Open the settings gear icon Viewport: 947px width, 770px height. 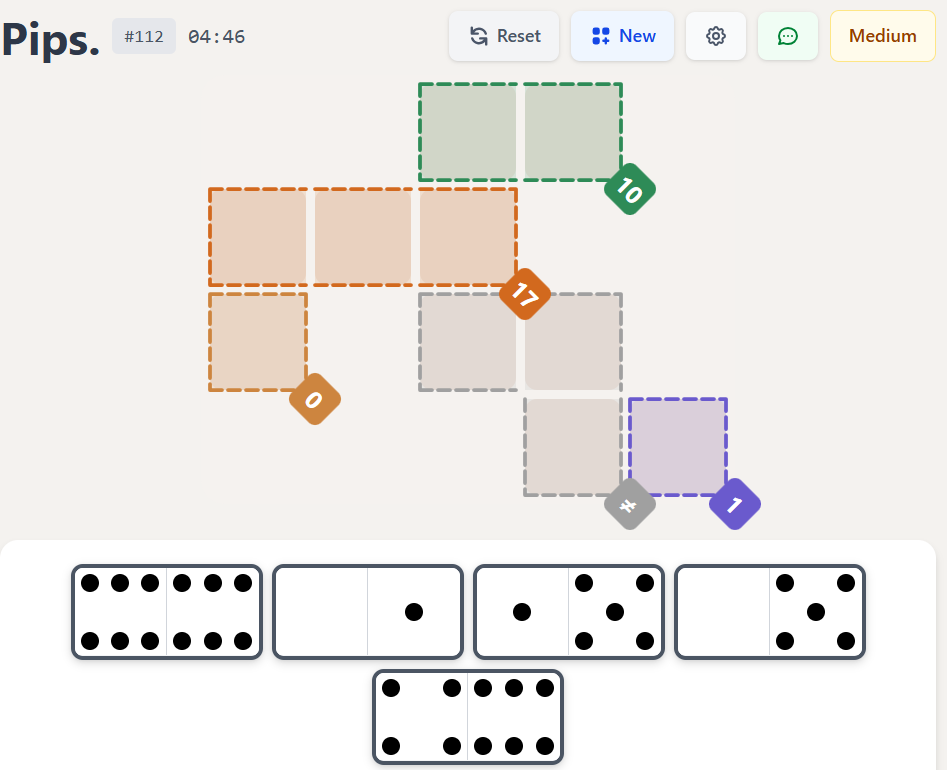[x=715, y=36]
